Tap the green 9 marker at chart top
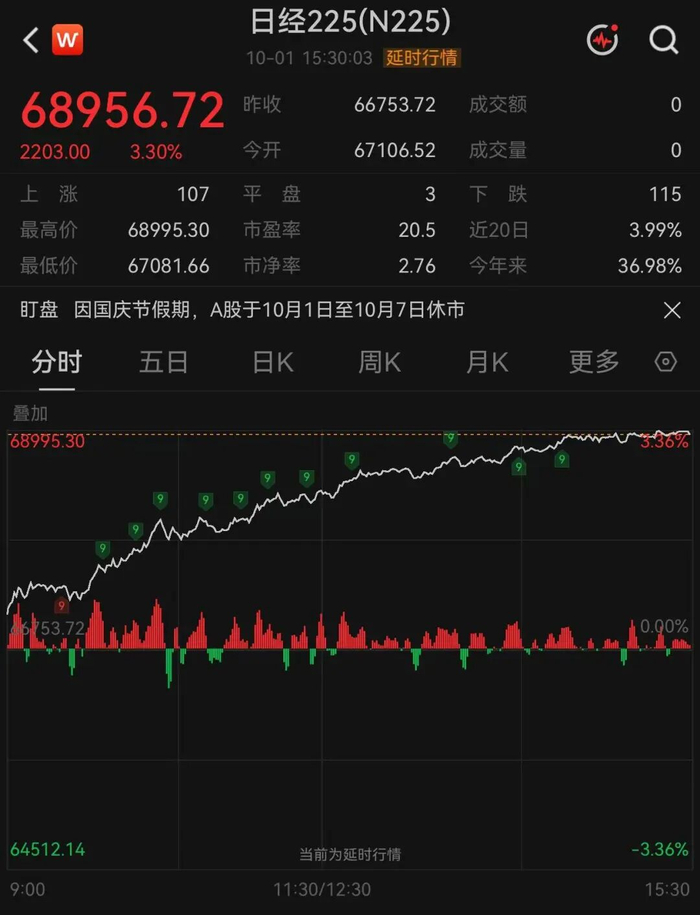The image size is (700, 915). [x=450, y=439]
